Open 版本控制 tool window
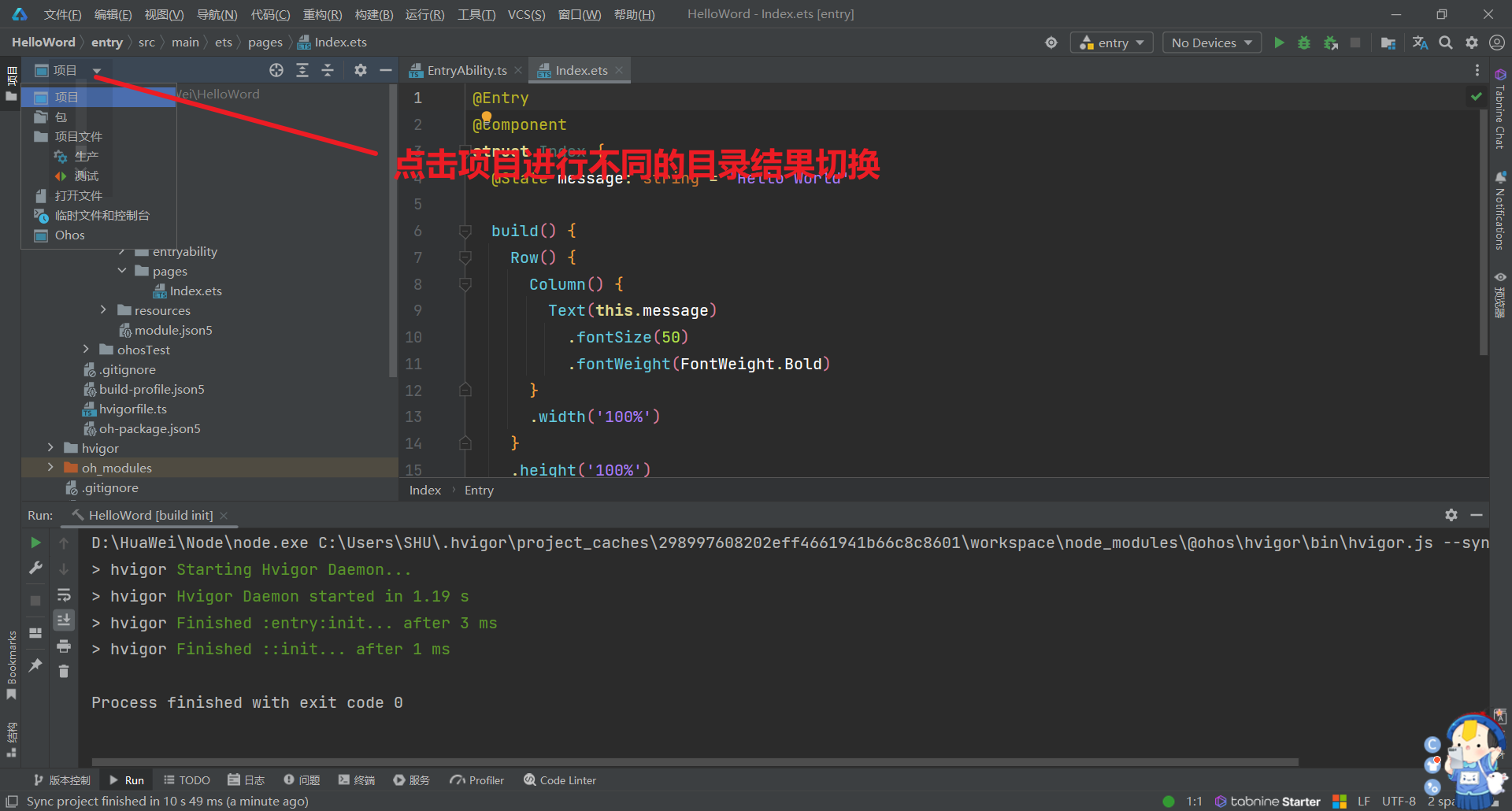 pyautogui.click(x=62, y=780)
